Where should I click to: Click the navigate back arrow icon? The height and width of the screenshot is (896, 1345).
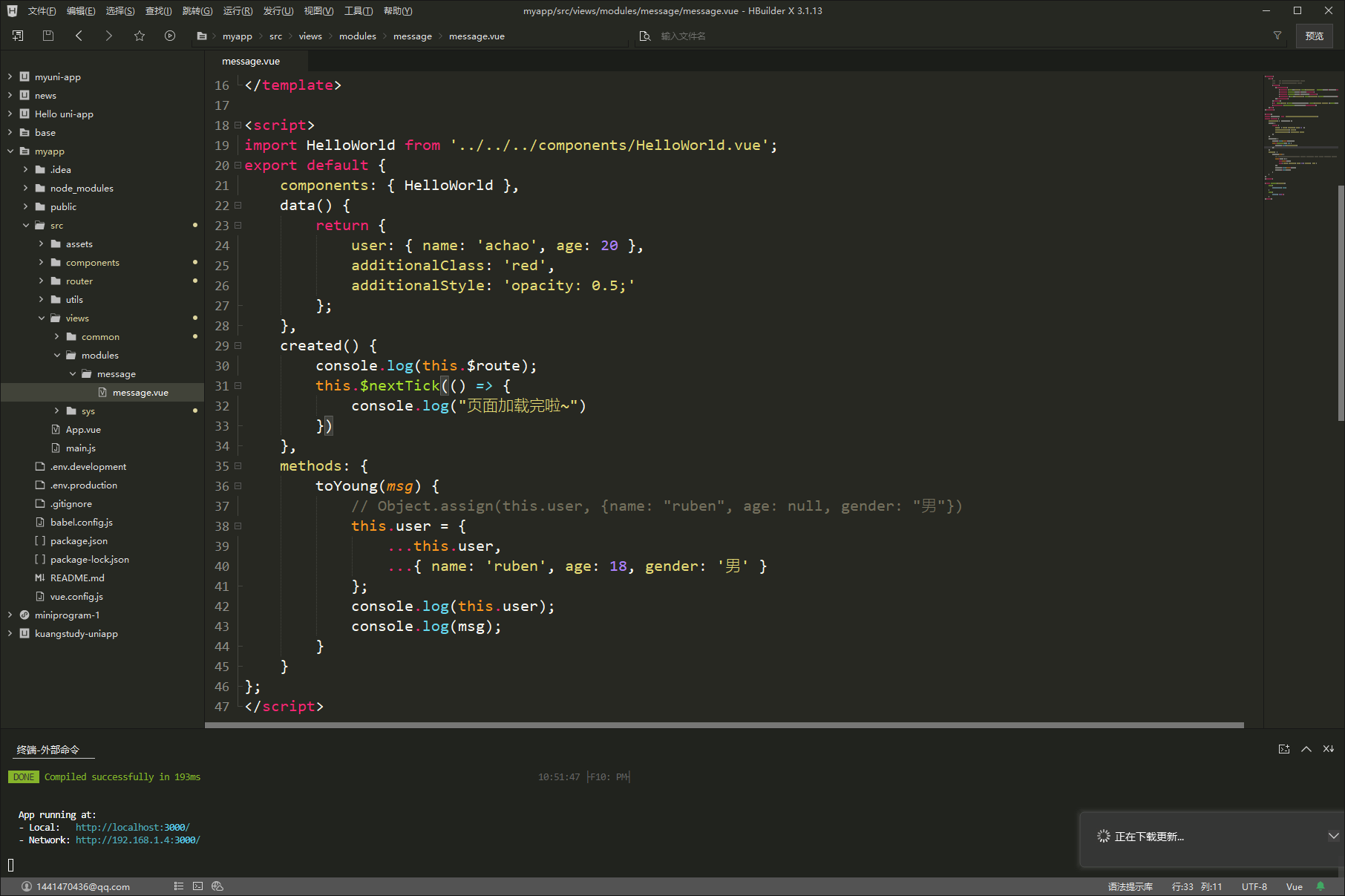point(79,36)
